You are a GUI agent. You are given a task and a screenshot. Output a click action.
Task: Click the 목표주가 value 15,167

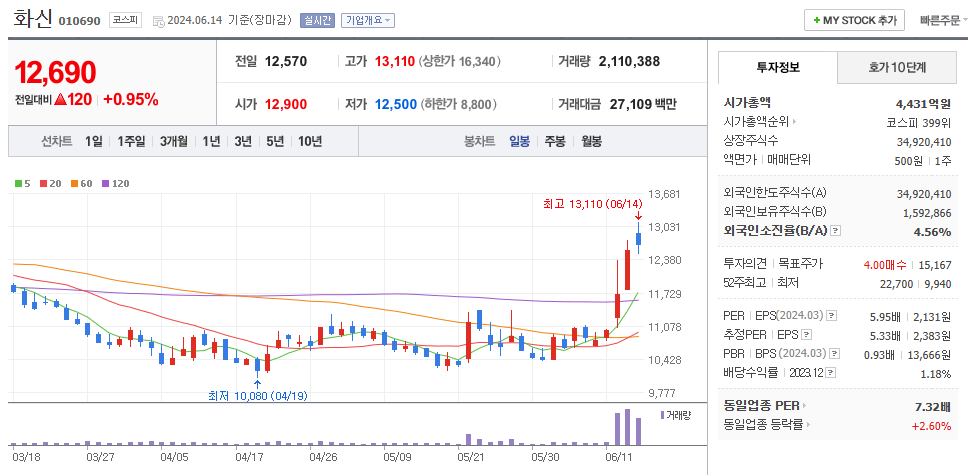pyautogui.click(x=935, y=265)
